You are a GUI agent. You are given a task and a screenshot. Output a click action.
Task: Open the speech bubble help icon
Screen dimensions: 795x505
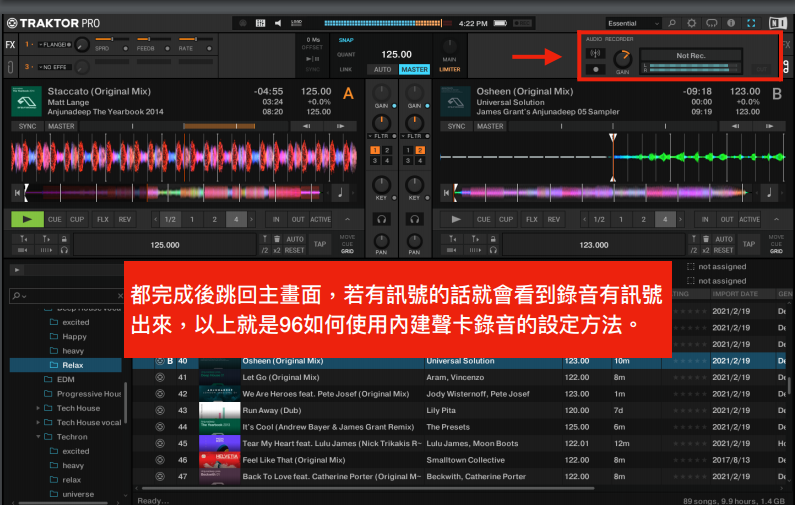(712, 23)
